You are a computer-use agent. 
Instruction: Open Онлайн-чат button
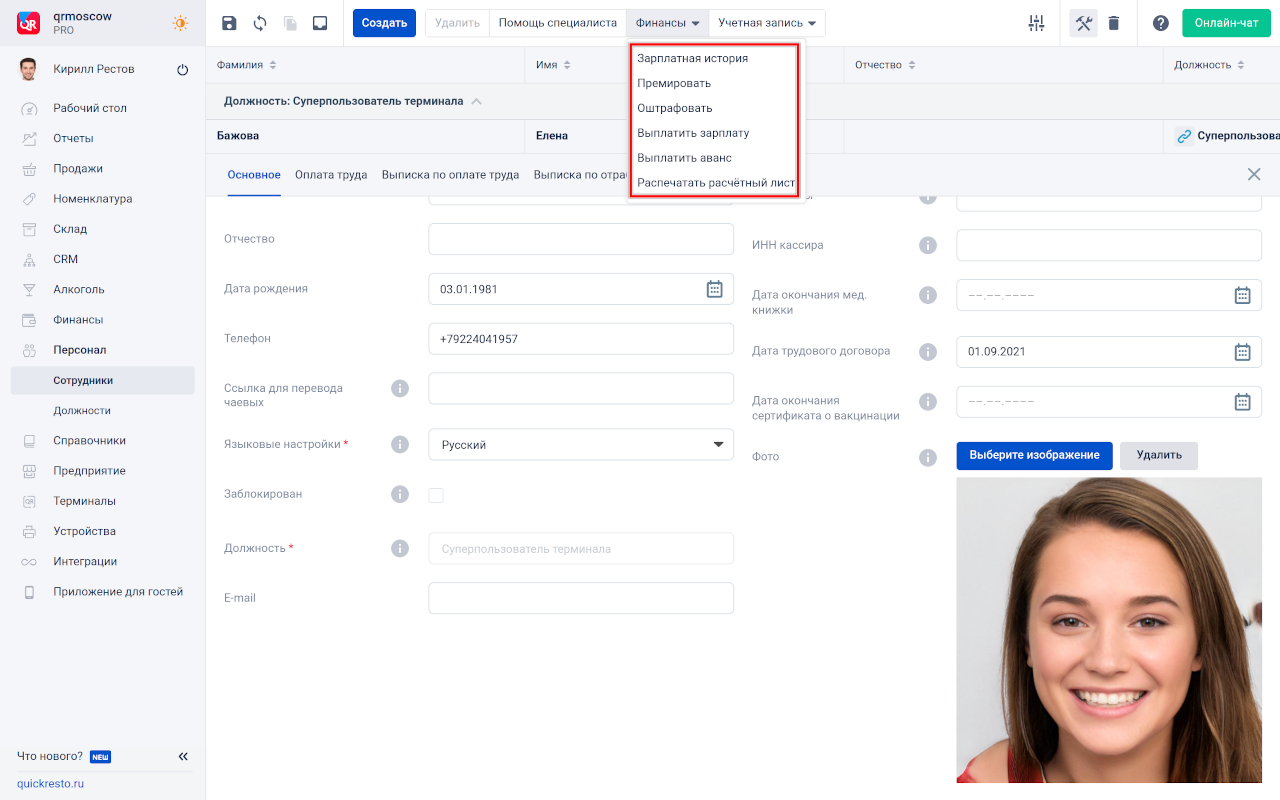click(x=1227, y=23)
